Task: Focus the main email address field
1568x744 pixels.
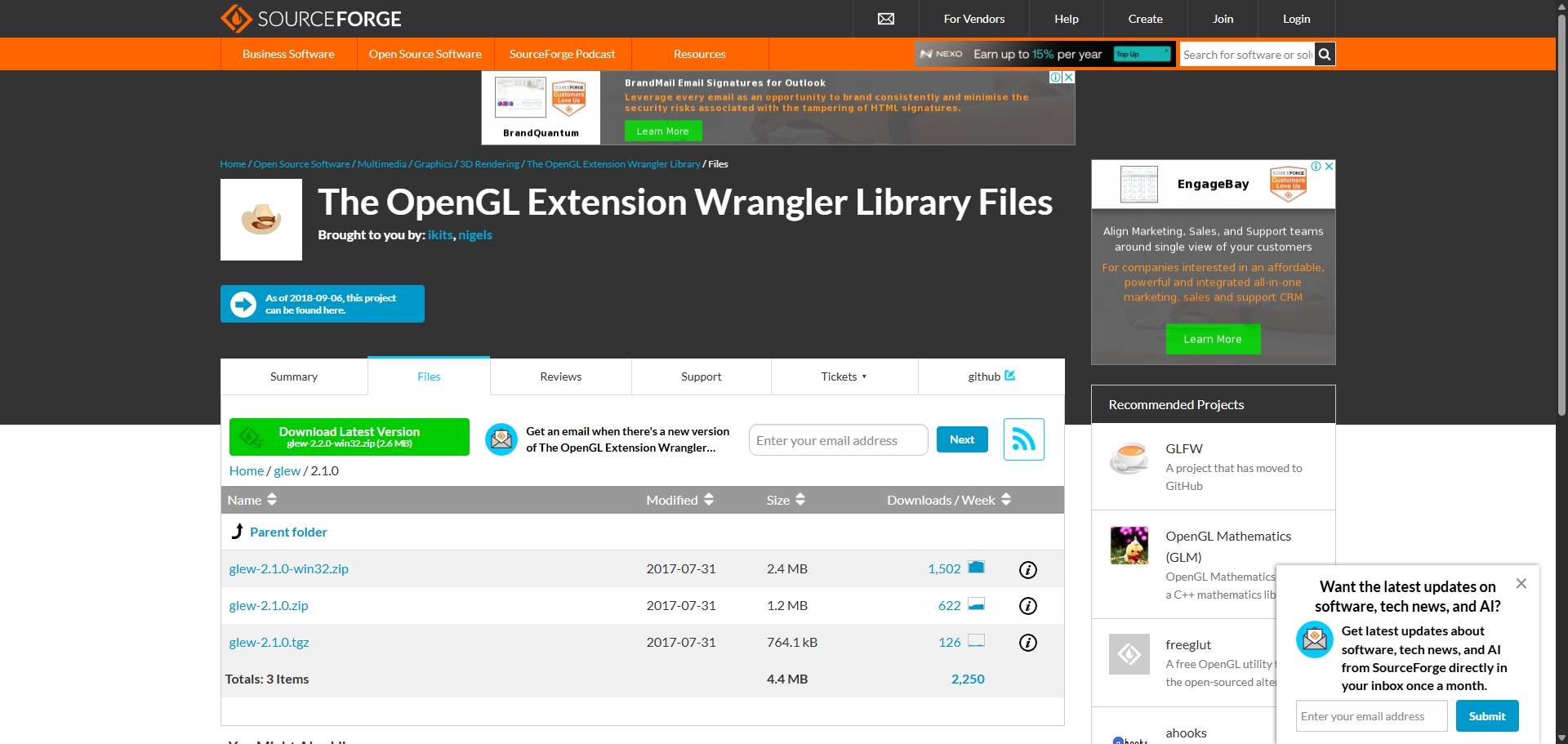Action: click(839, 440)
